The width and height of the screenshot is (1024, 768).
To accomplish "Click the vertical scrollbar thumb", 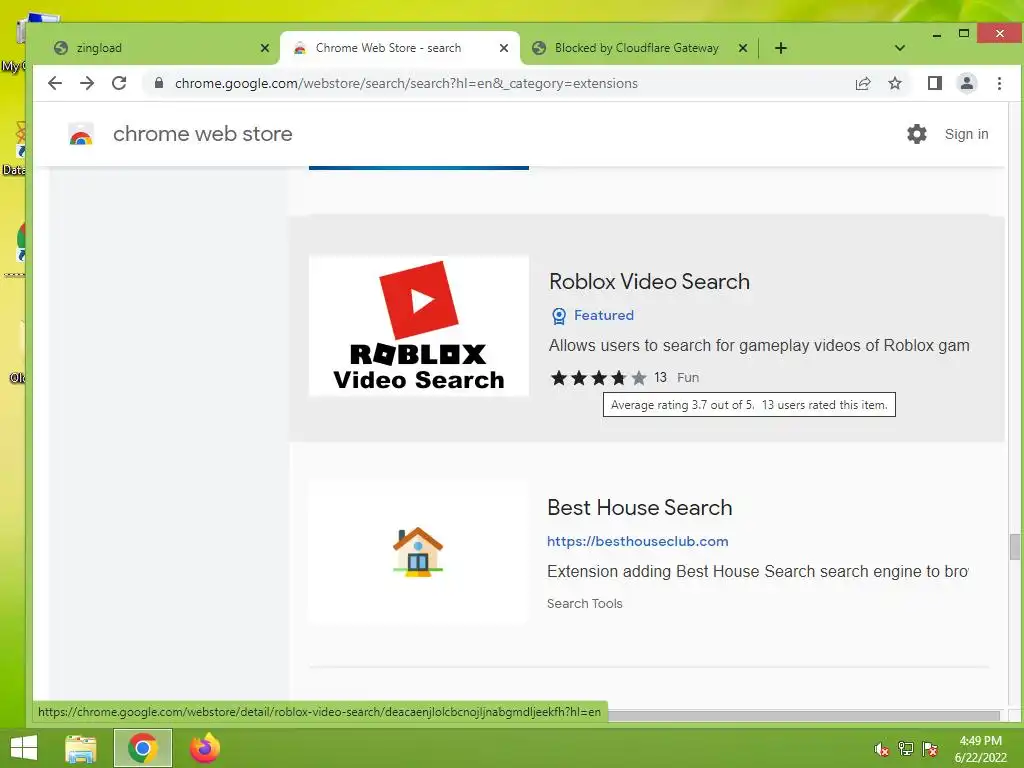I will pyautogui.click(x=1014, y=547).
